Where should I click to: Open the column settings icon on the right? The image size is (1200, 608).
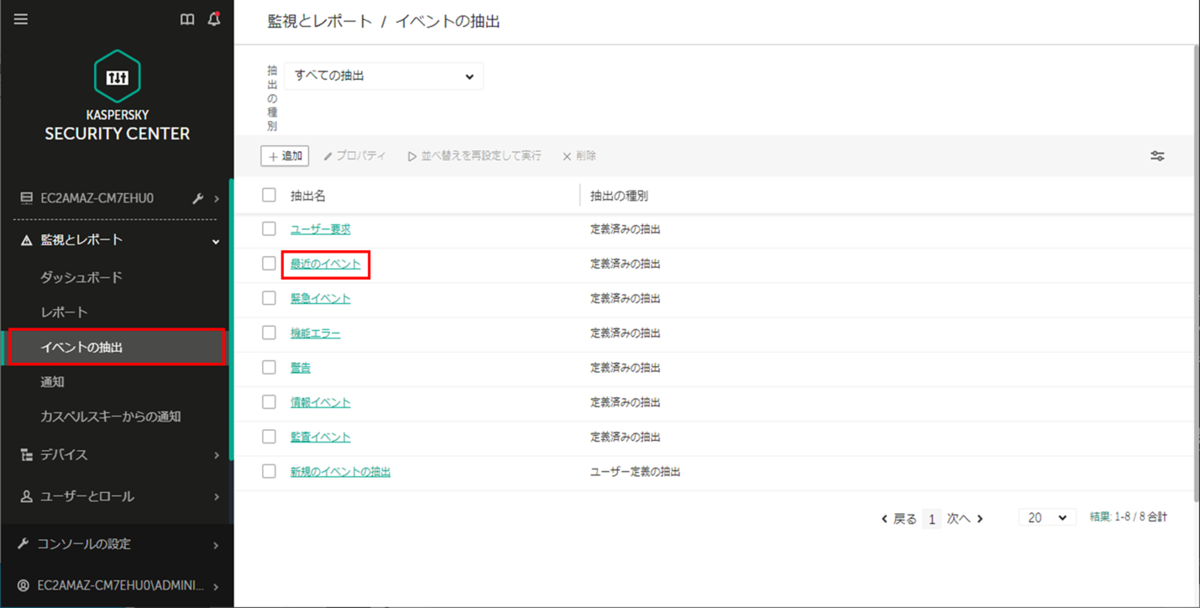pos(1157,155)
